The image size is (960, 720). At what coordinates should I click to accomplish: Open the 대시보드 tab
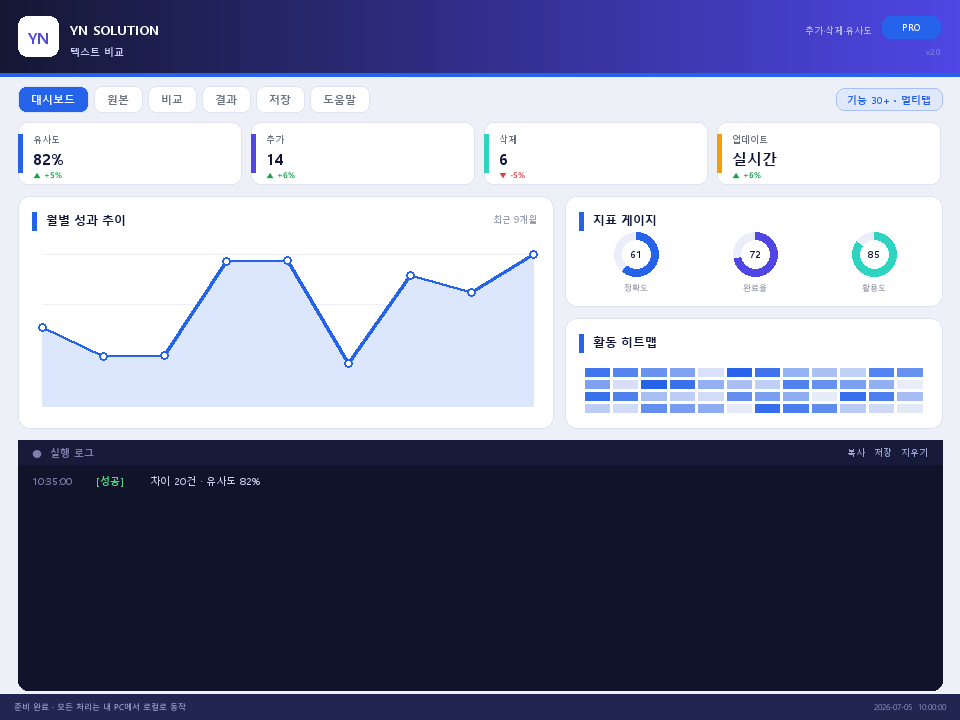pos(53,100)
